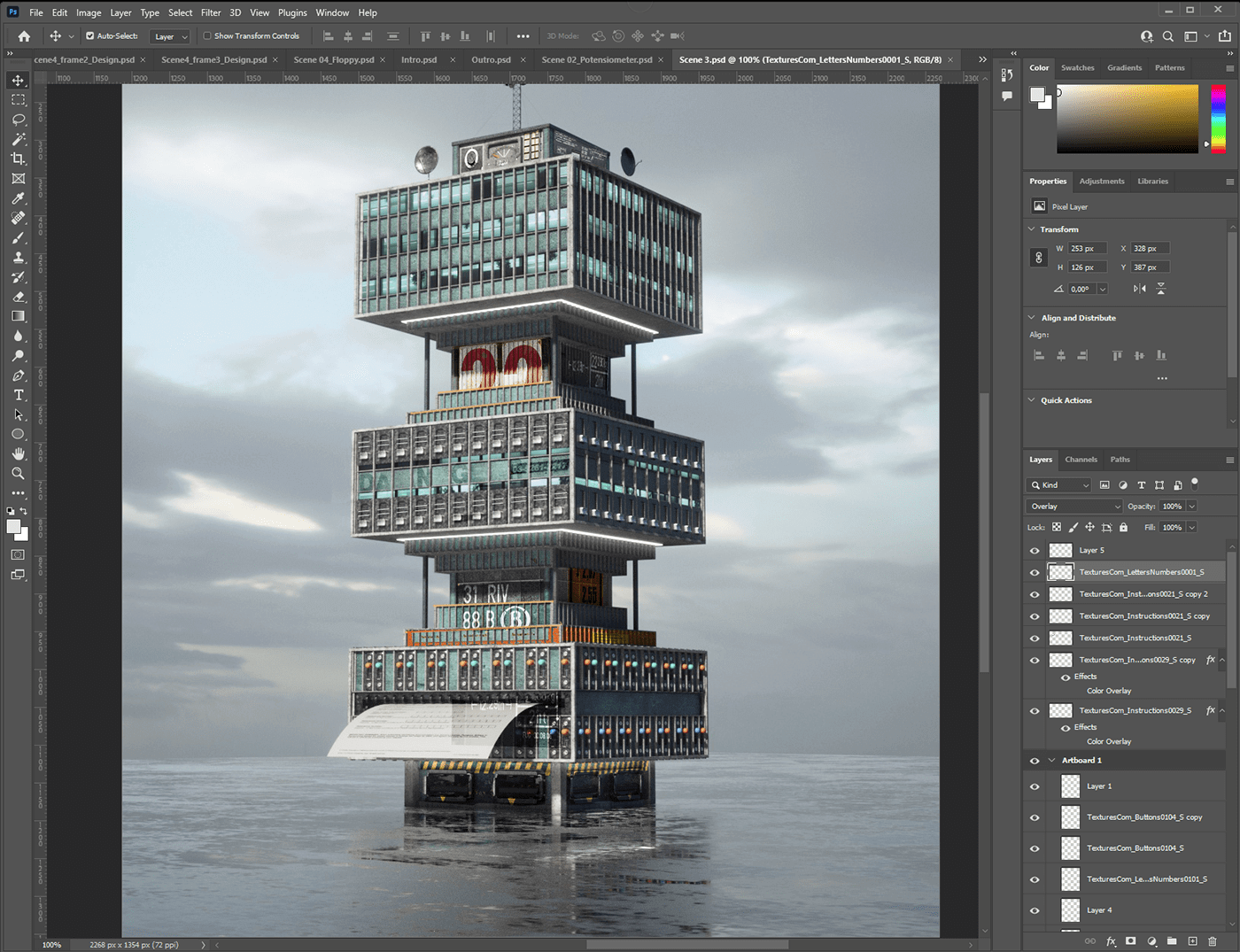Select the Horizontal Type tool
The height and width of the screenshot is (952, 1240).
[18, 395]
